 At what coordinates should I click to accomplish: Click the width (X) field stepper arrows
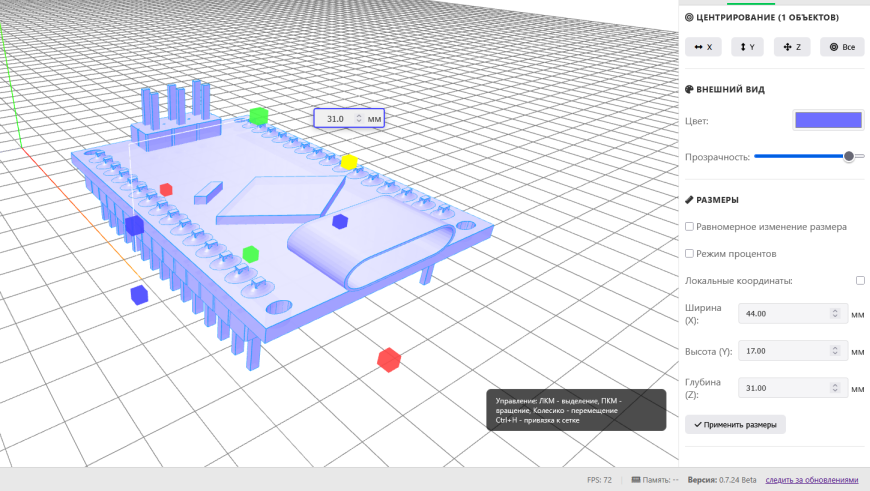(x=834, y=313)
